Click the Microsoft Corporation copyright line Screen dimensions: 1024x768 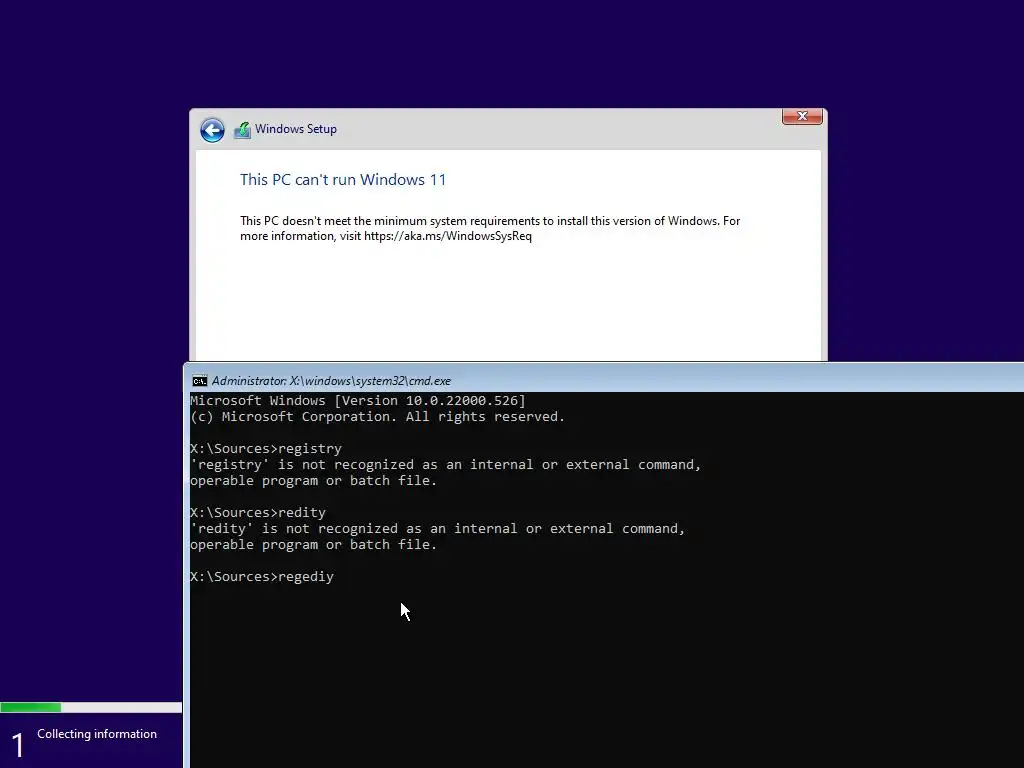pos(377,417)
